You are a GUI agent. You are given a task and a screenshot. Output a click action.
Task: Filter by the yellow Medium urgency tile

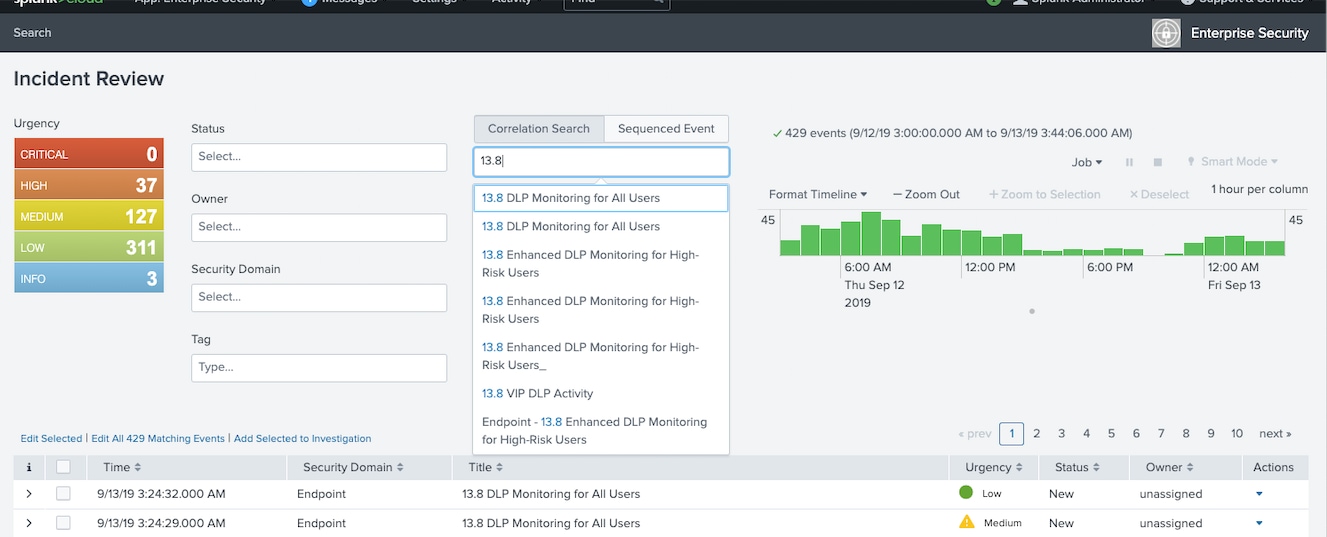tap(89, 216)
